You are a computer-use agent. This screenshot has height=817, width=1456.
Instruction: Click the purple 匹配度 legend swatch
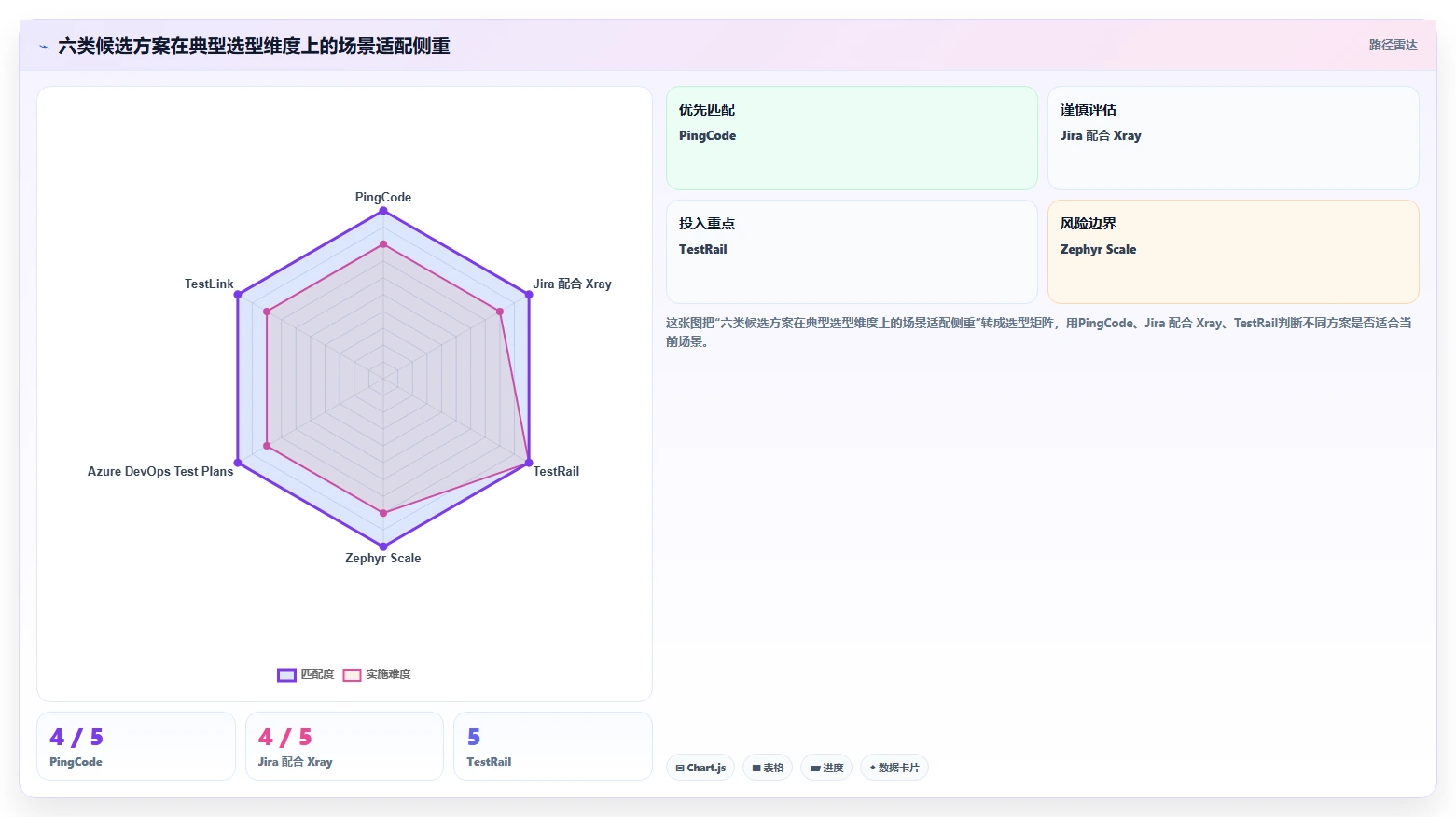coord(286,675)
